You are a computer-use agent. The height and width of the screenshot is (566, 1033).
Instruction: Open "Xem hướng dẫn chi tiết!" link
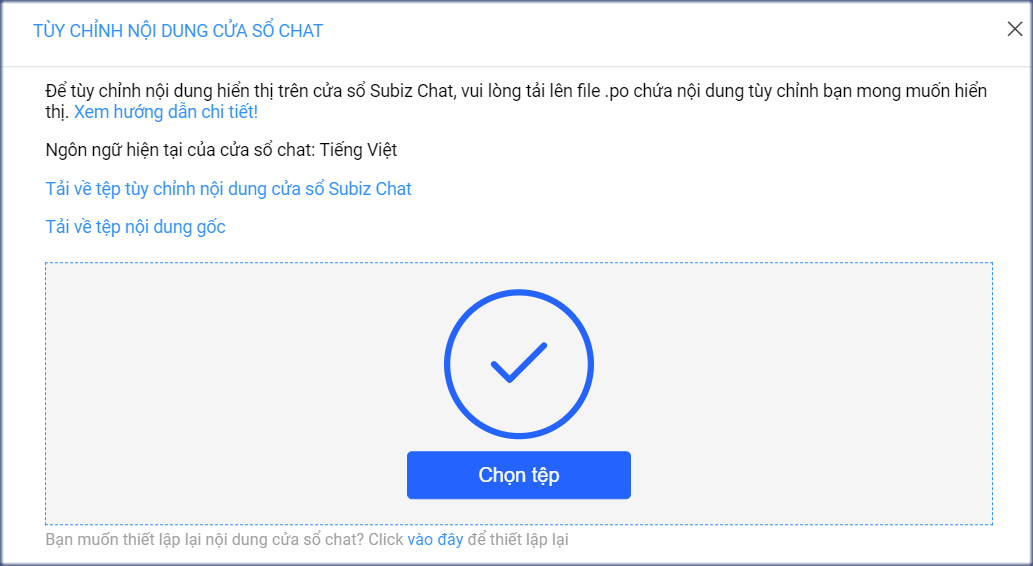[166, 111]
